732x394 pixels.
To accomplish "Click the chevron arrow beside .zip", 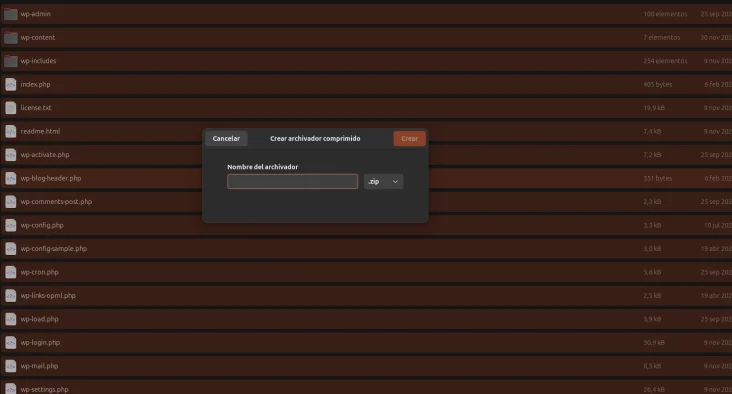I will coord(395,182).
